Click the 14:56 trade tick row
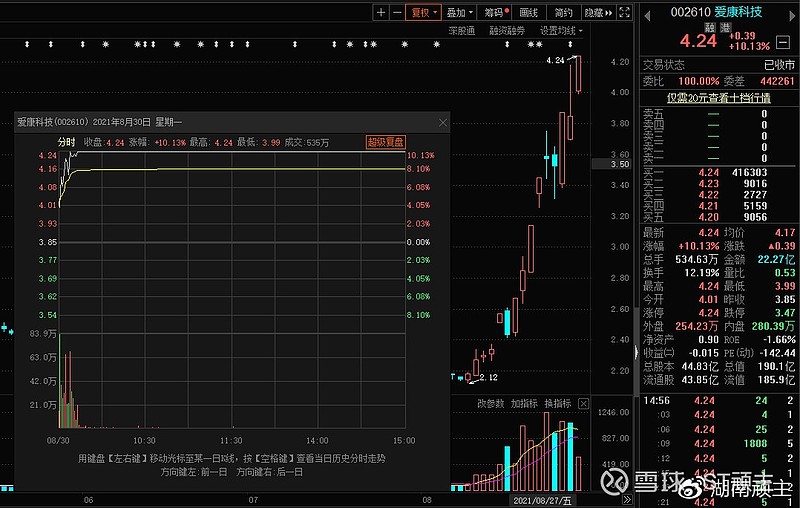The width and height of the screenshot is (800, 508). [x=718, y=400]
